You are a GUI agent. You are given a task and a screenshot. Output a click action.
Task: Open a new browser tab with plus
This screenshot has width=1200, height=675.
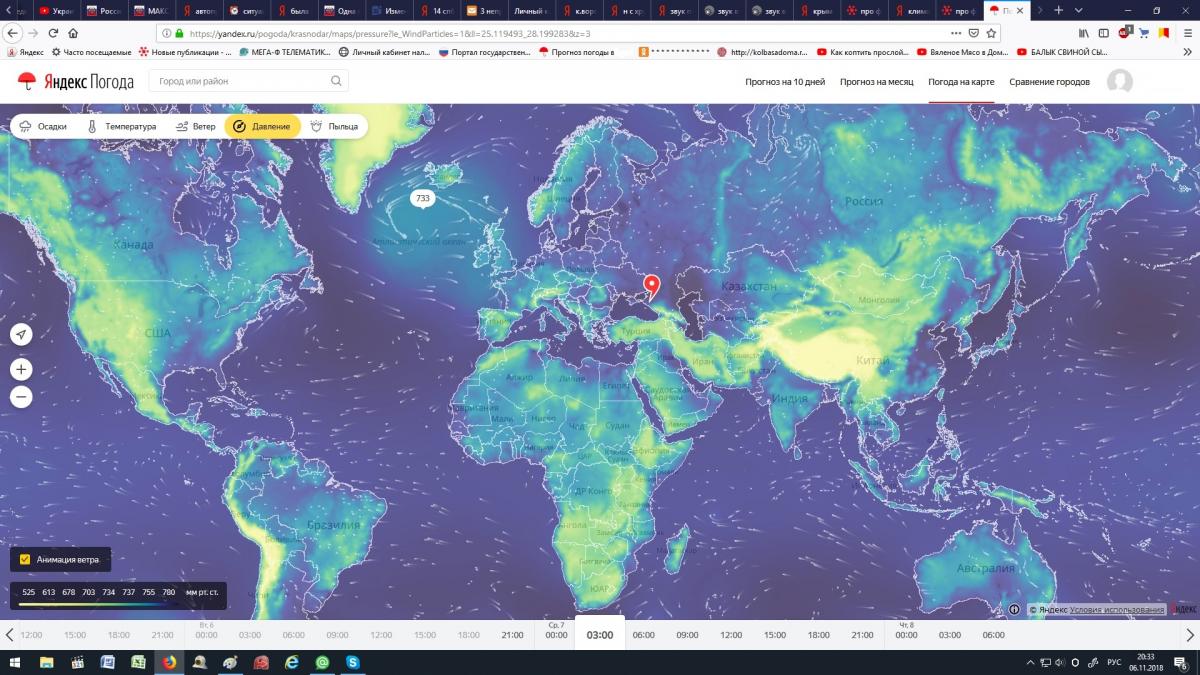tap(1059, 10)
